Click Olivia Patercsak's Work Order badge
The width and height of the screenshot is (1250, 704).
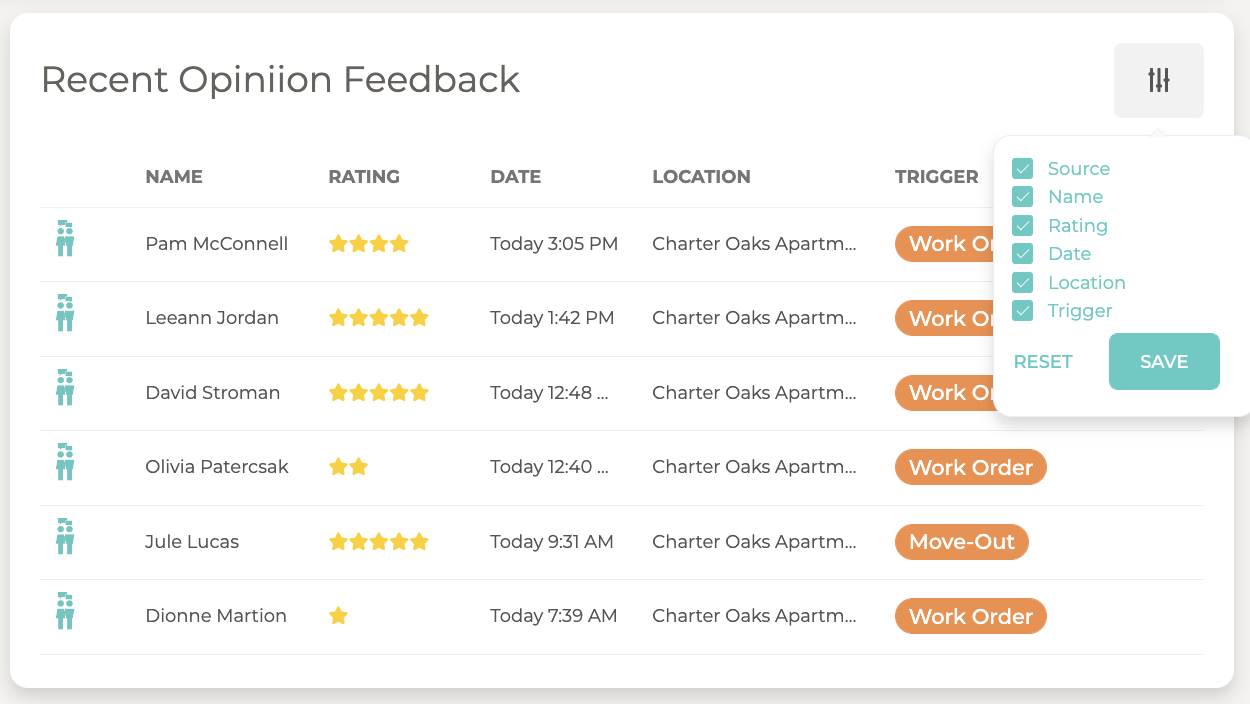click(x=971, y=467)
